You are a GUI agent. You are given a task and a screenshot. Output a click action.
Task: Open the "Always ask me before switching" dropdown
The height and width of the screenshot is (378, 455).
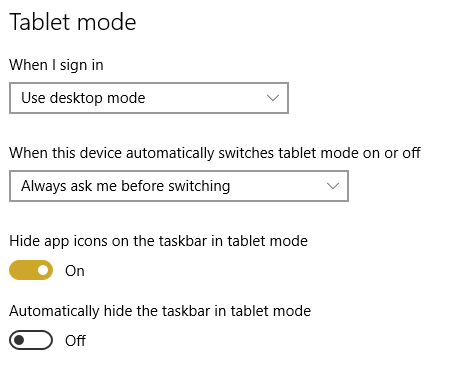point(179,186)
